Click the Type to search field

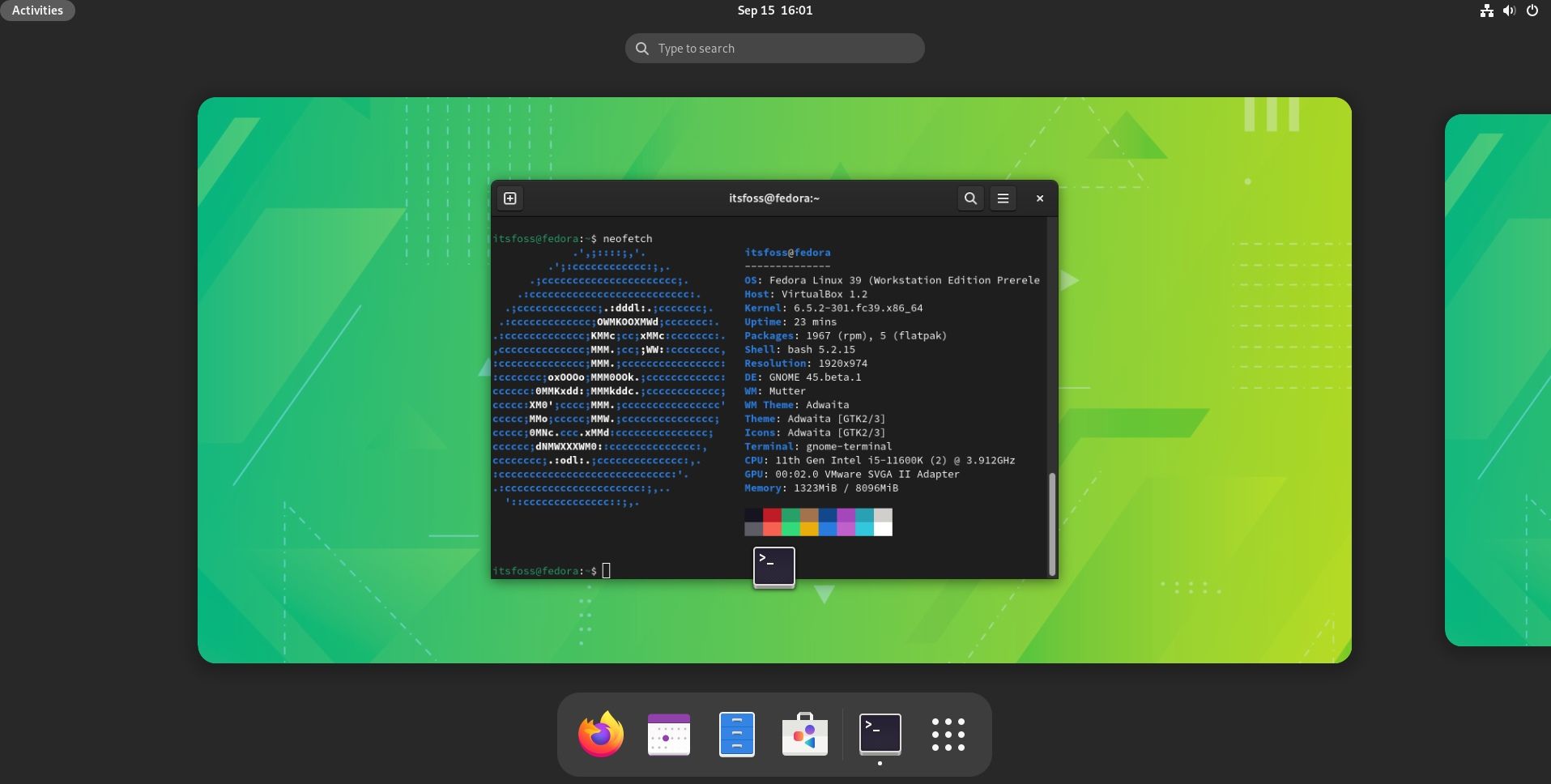773,48
